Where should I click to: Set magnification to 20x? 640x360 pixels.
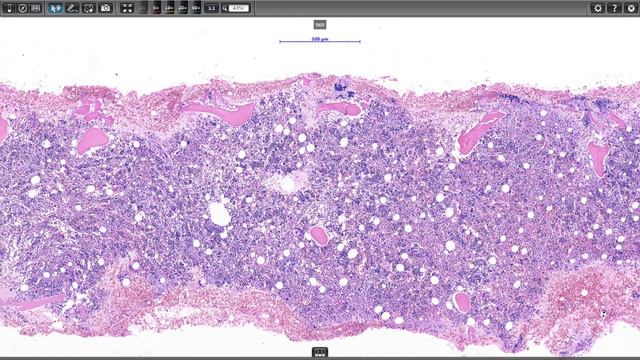183,8
